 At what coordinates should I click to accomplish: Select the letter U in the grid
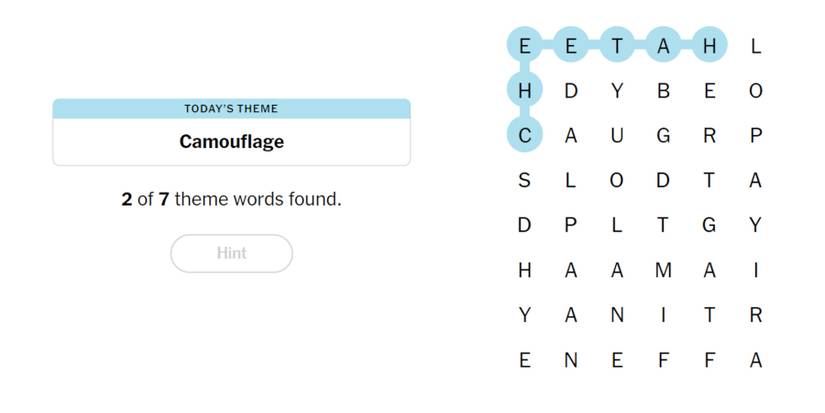[x=617, y=136]
